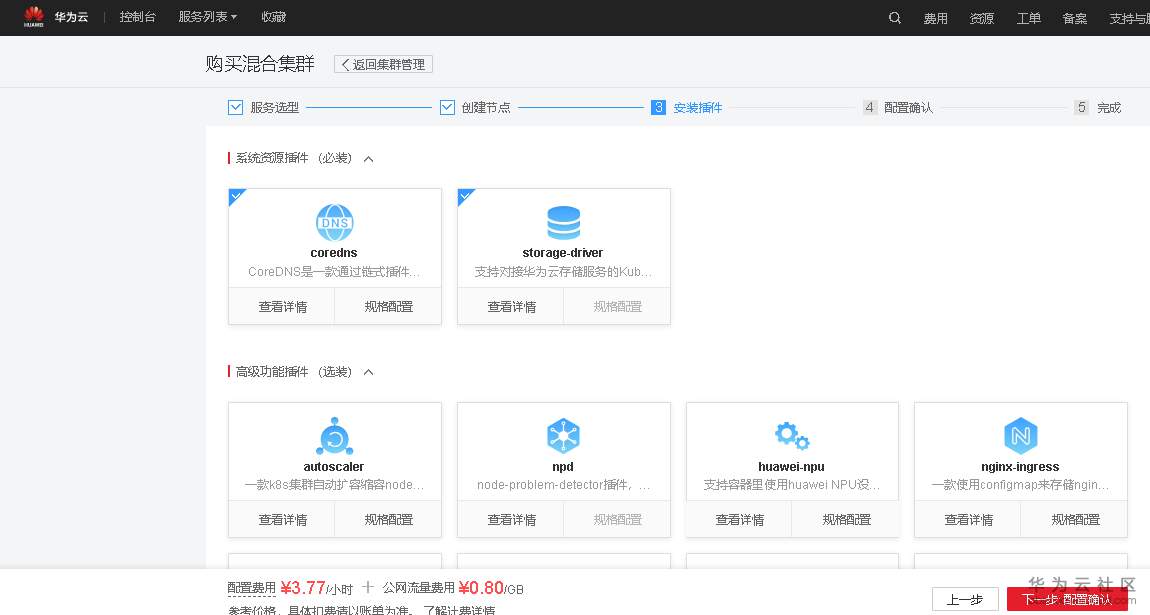
Task: Open the 备案 menu
Action: click(1074, 18)
